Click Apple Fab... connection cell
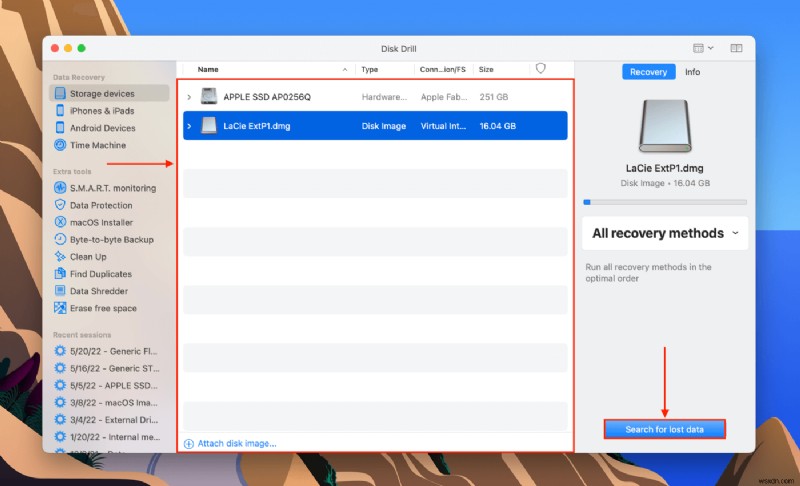This screenshot has height=486, width=800. (444, 97)
